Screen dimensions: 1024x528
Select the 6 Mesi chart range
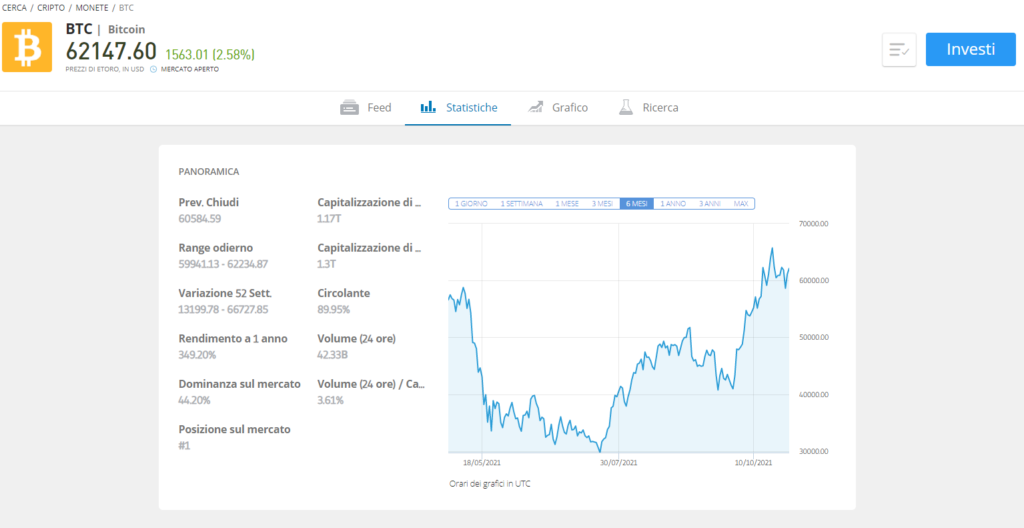[x=637, y=204]
